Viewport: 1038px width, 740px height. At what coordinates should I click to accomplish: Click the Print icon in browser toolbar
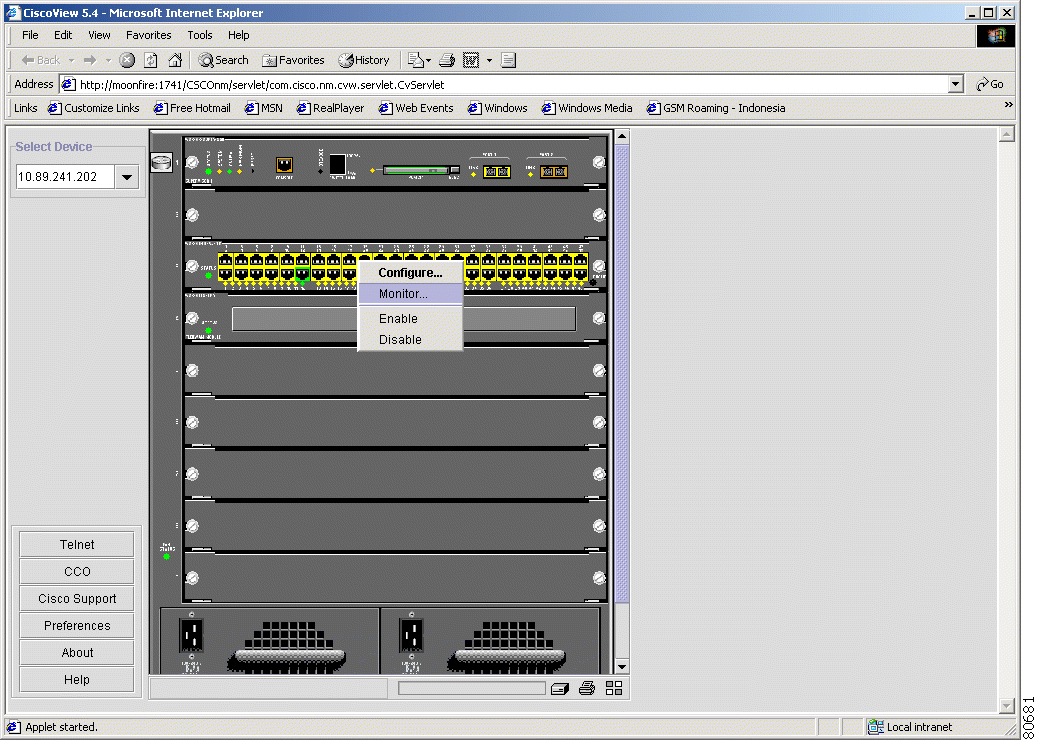[447, 60]
